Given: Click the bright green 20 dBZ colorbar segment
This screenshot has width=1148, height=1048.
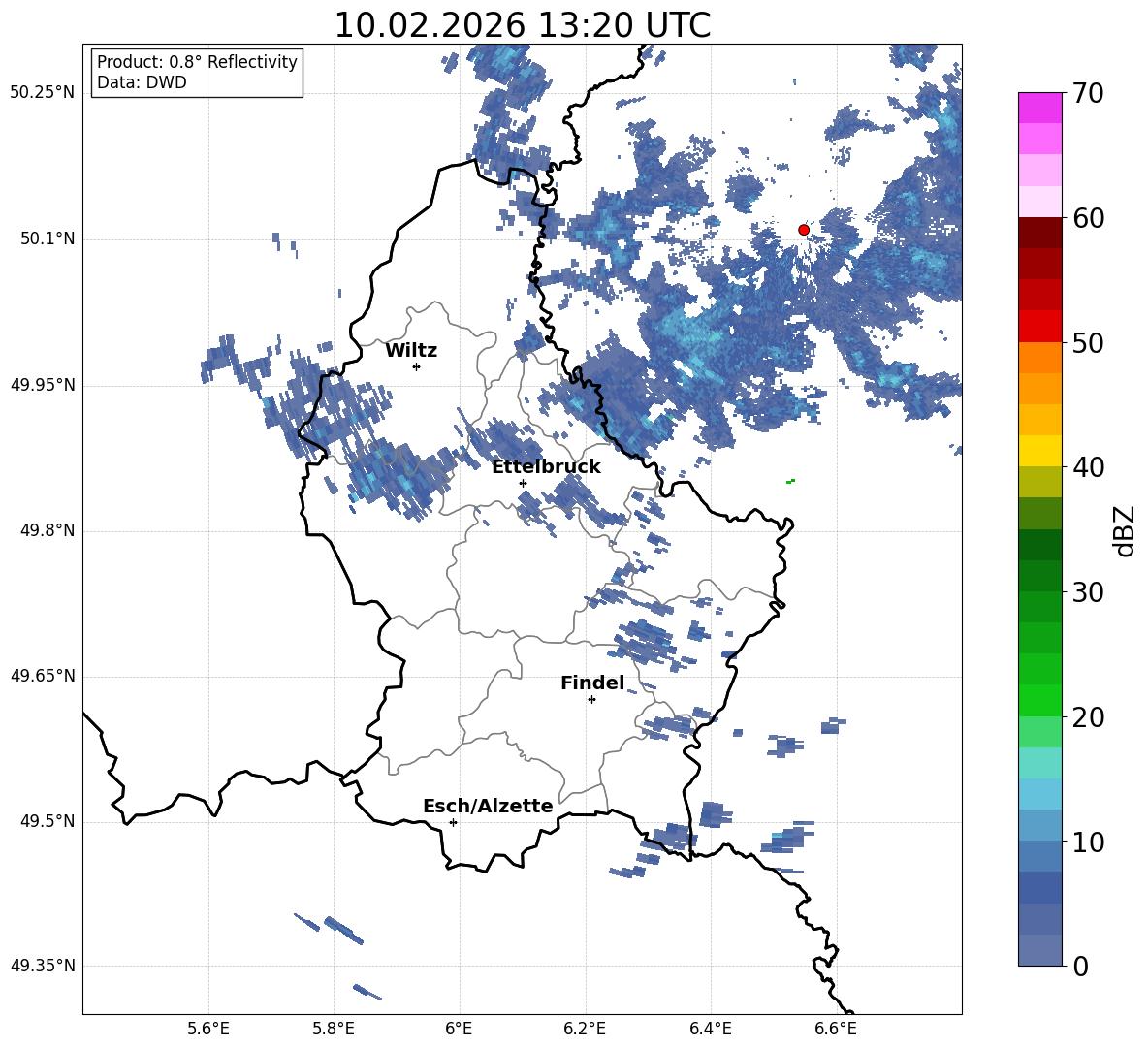Looking at the screenshot, I should point(1039,700).
